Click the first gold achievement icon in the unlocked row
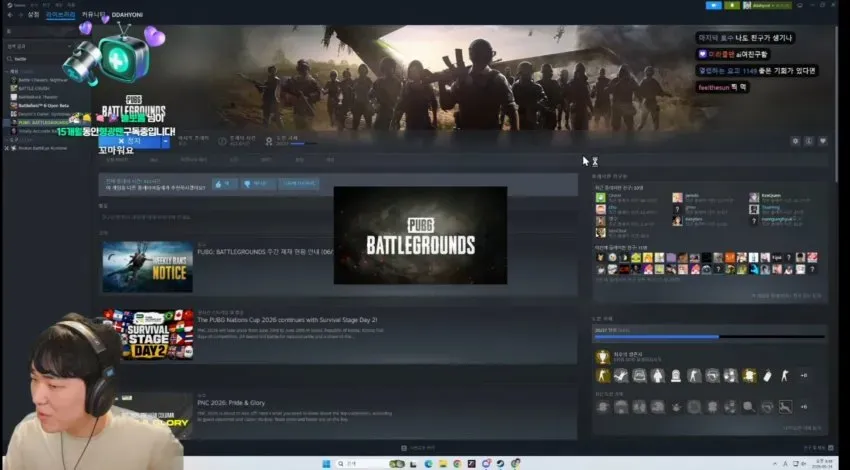The image size is (850, 470). point(603,375)
